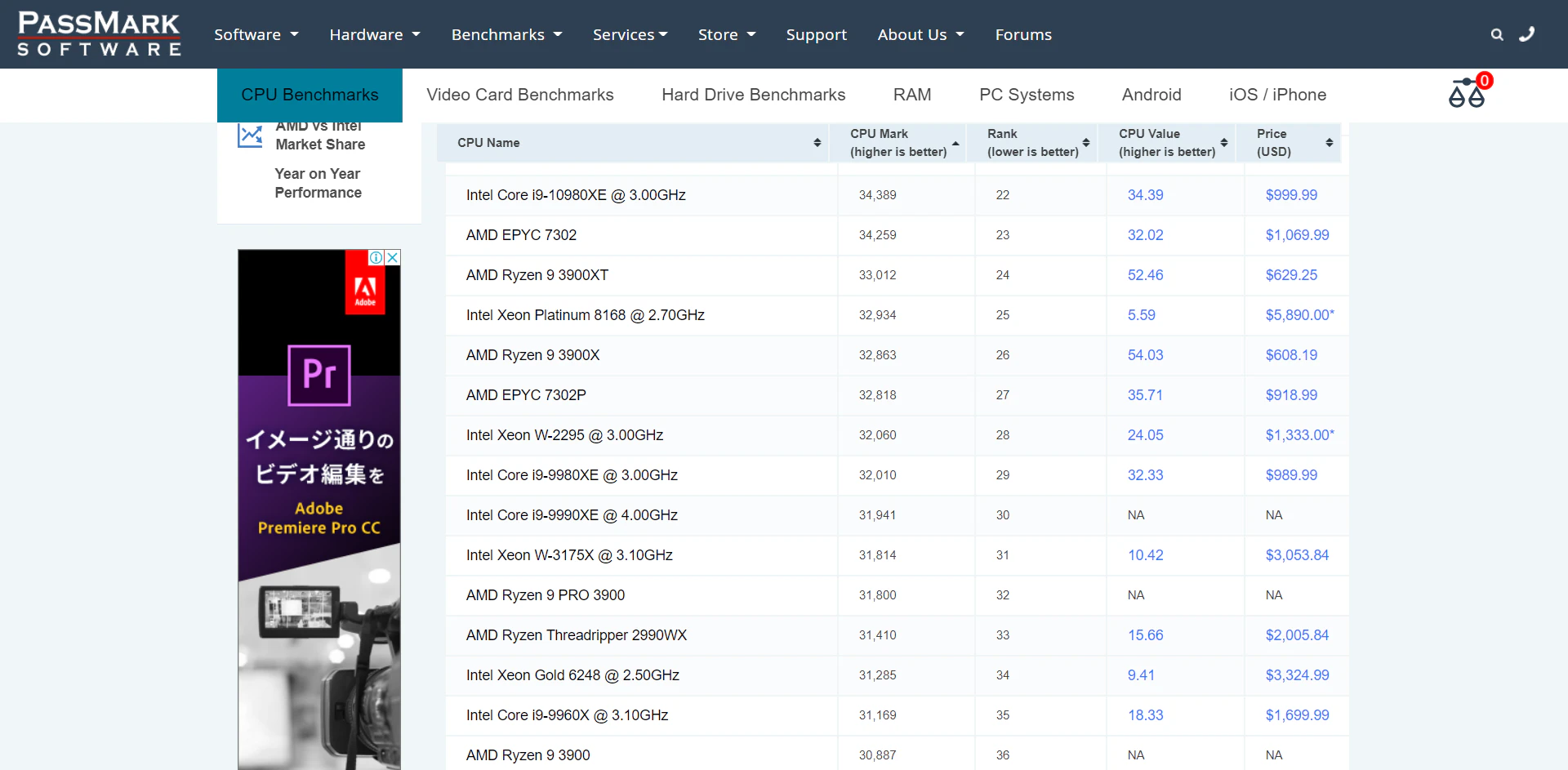Expand the Hardware dropdown menu

[375, 34]
